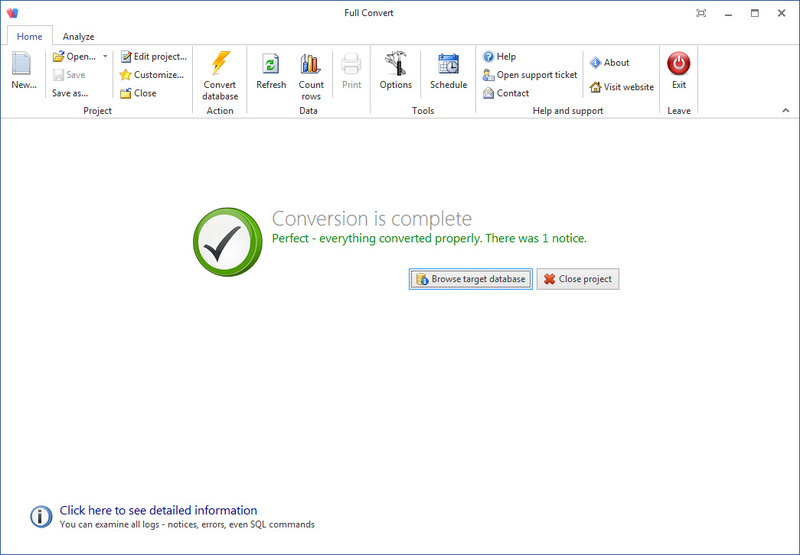Screen dimensions: 800x555
Task: Click the Refresh data icon
Action: click(271, 65)
